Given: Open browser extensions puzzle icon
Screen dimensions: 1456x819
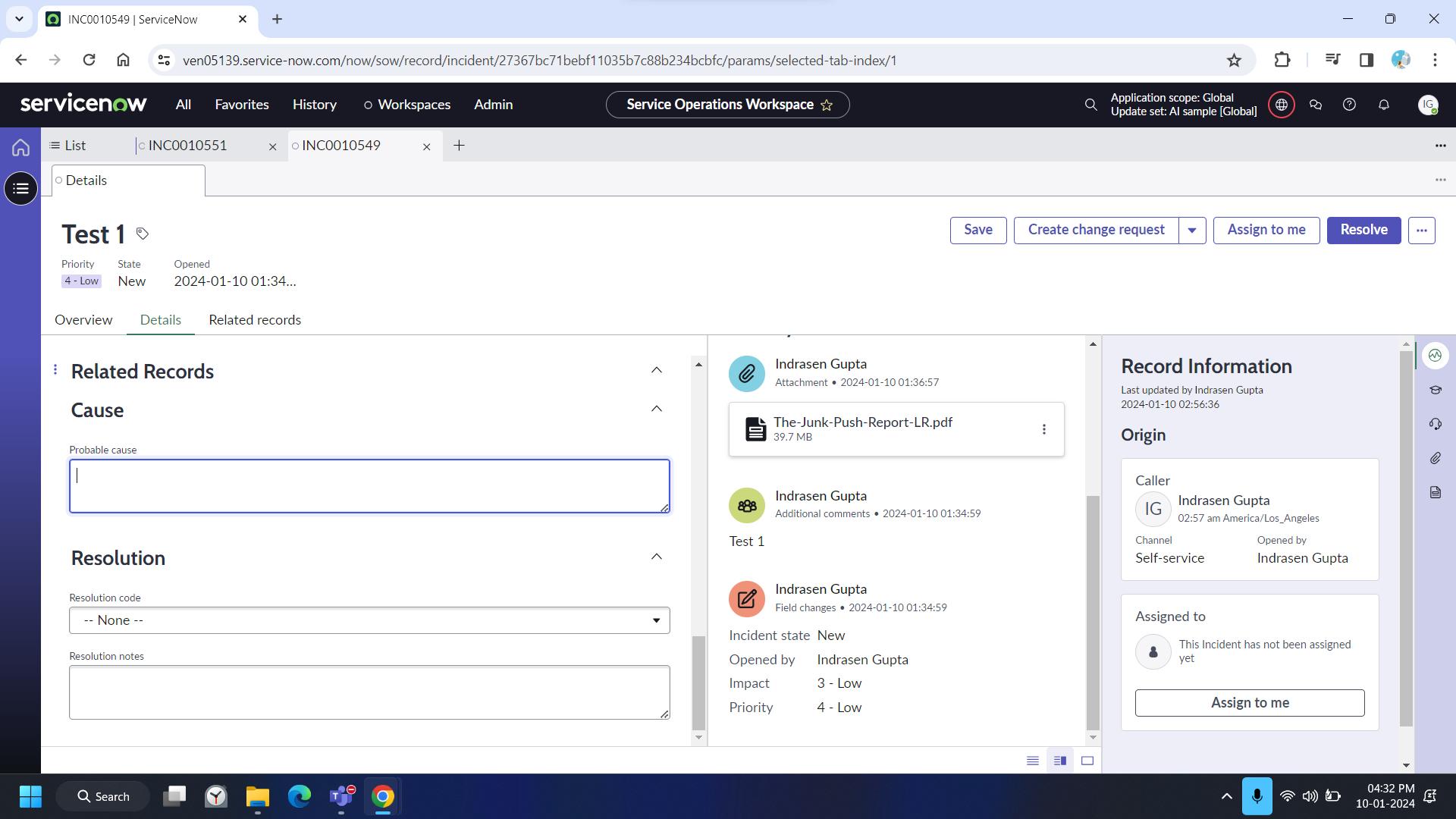Looking at the screenshot, I should (1282, 60).
